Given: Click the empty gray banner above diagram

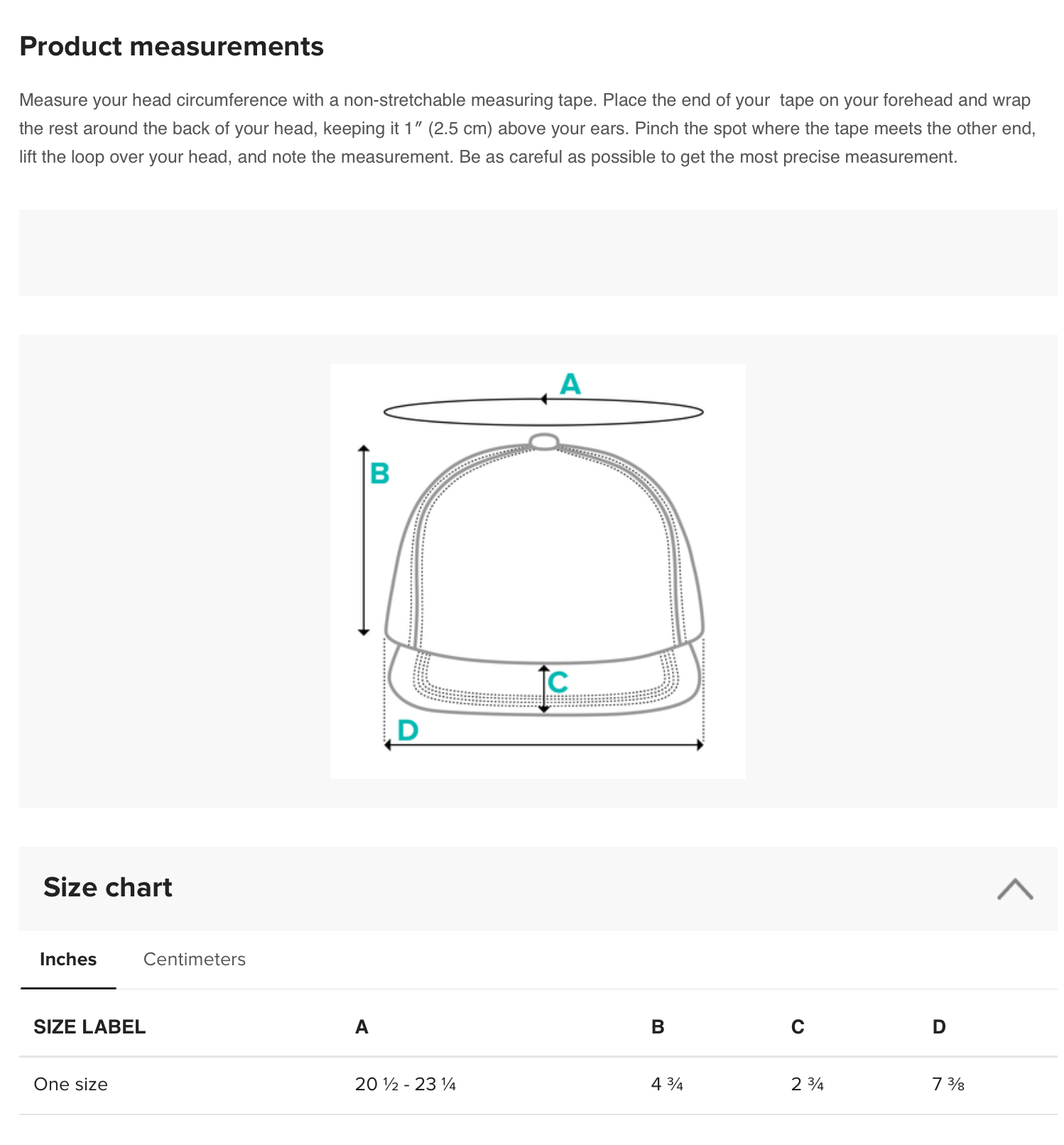Looking at the screenshot, I should (x=538, y=253).
